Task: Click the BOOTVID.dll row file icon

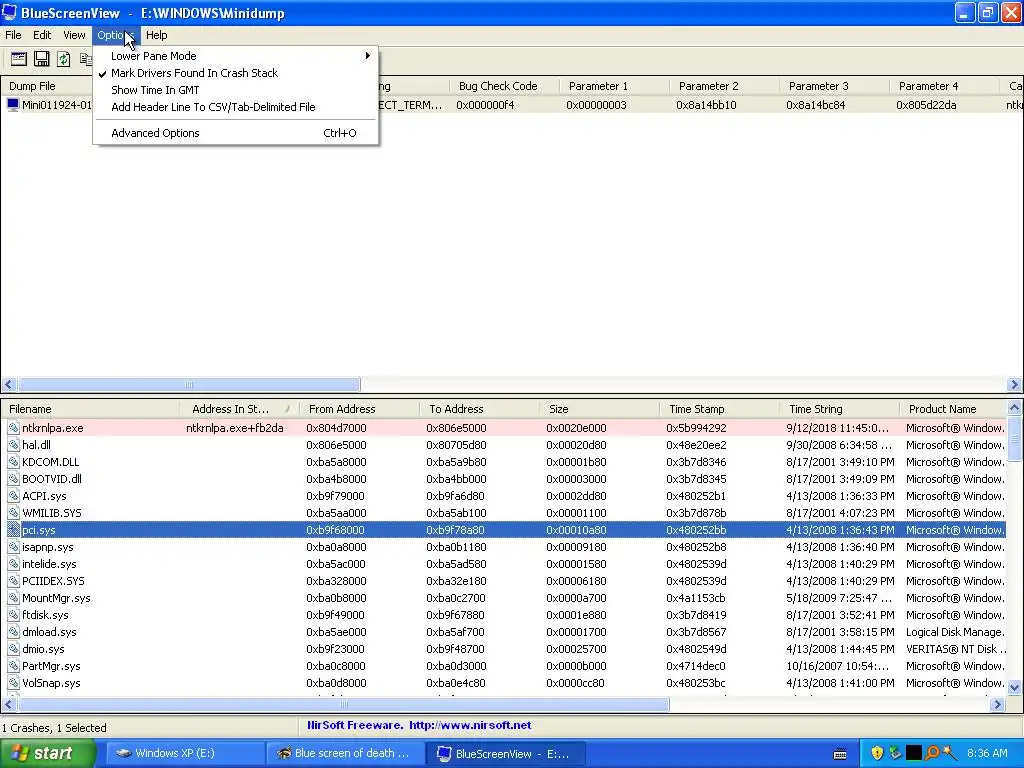Action: coord(13,479)
